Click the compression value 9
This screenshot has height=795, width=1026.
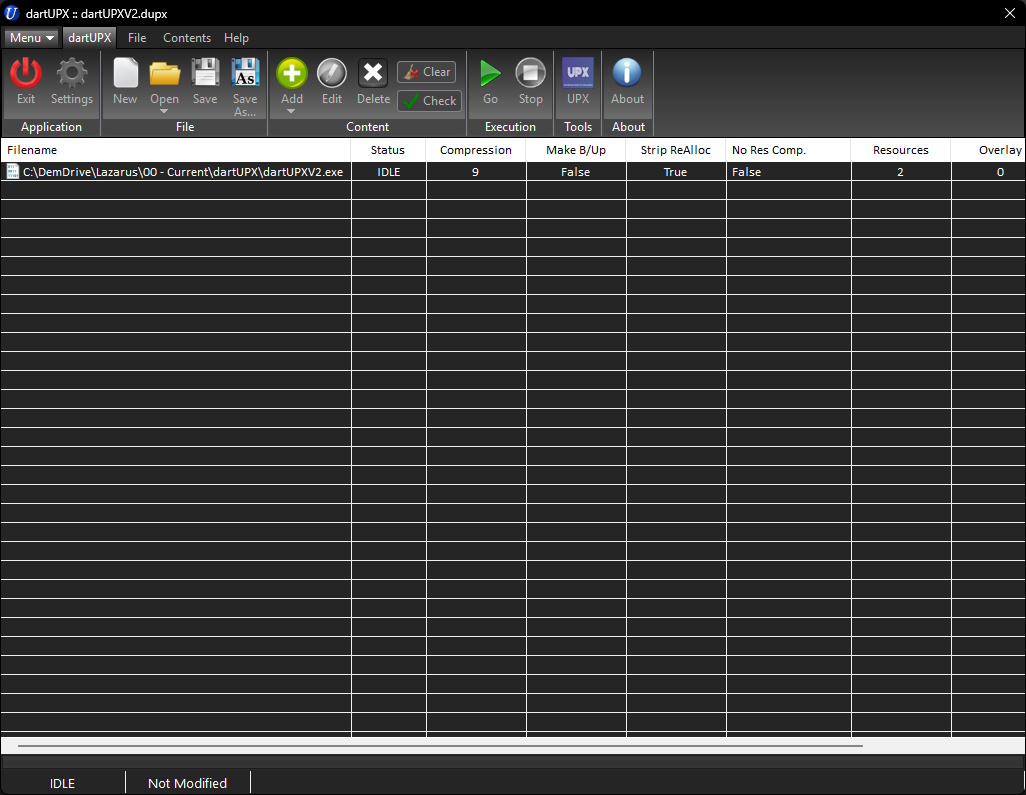[x=476, y=171]
